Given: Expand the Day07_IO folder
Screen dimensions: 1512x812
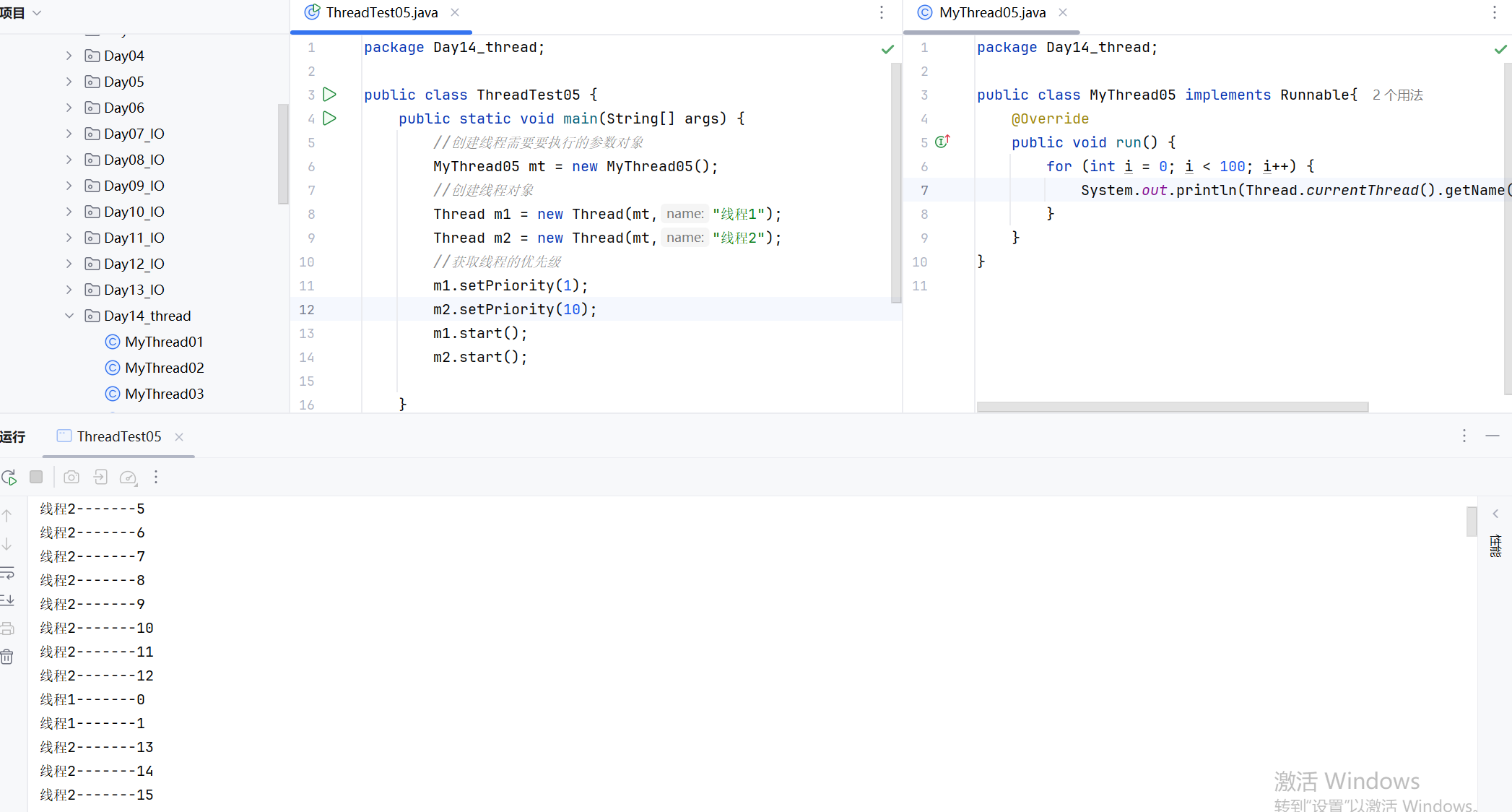Looking at the screenshot, I should tap(69, 134).
